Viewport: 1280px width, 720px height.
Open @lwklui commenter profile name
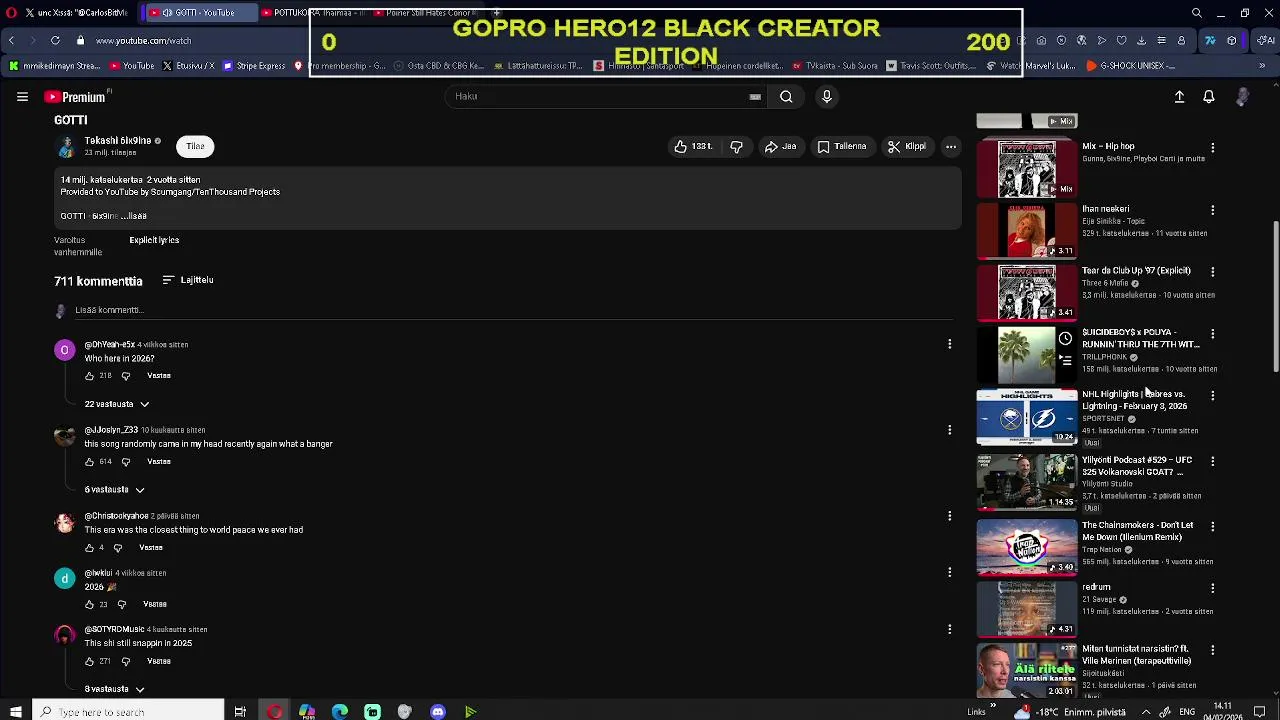point(98,573)
